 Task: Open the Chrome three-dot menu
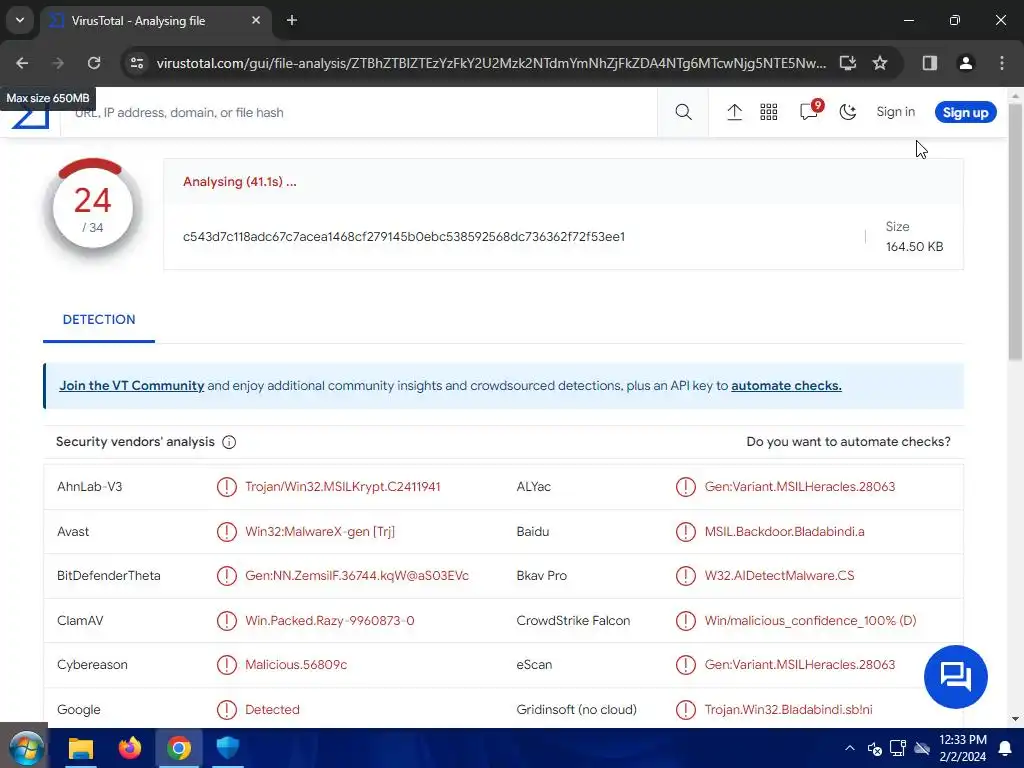1002,63
